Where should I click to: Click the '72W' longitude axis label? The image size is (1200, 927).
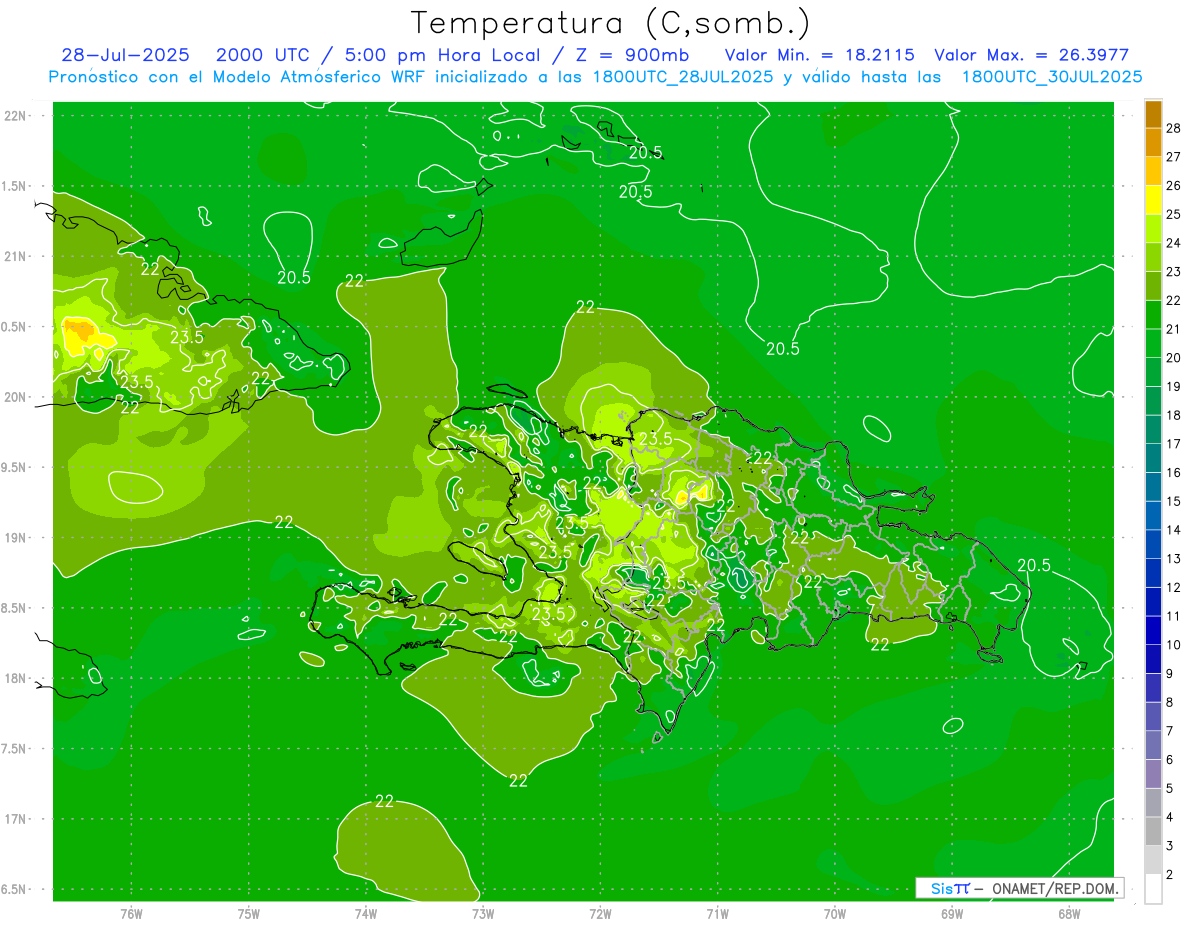point(601,912)
